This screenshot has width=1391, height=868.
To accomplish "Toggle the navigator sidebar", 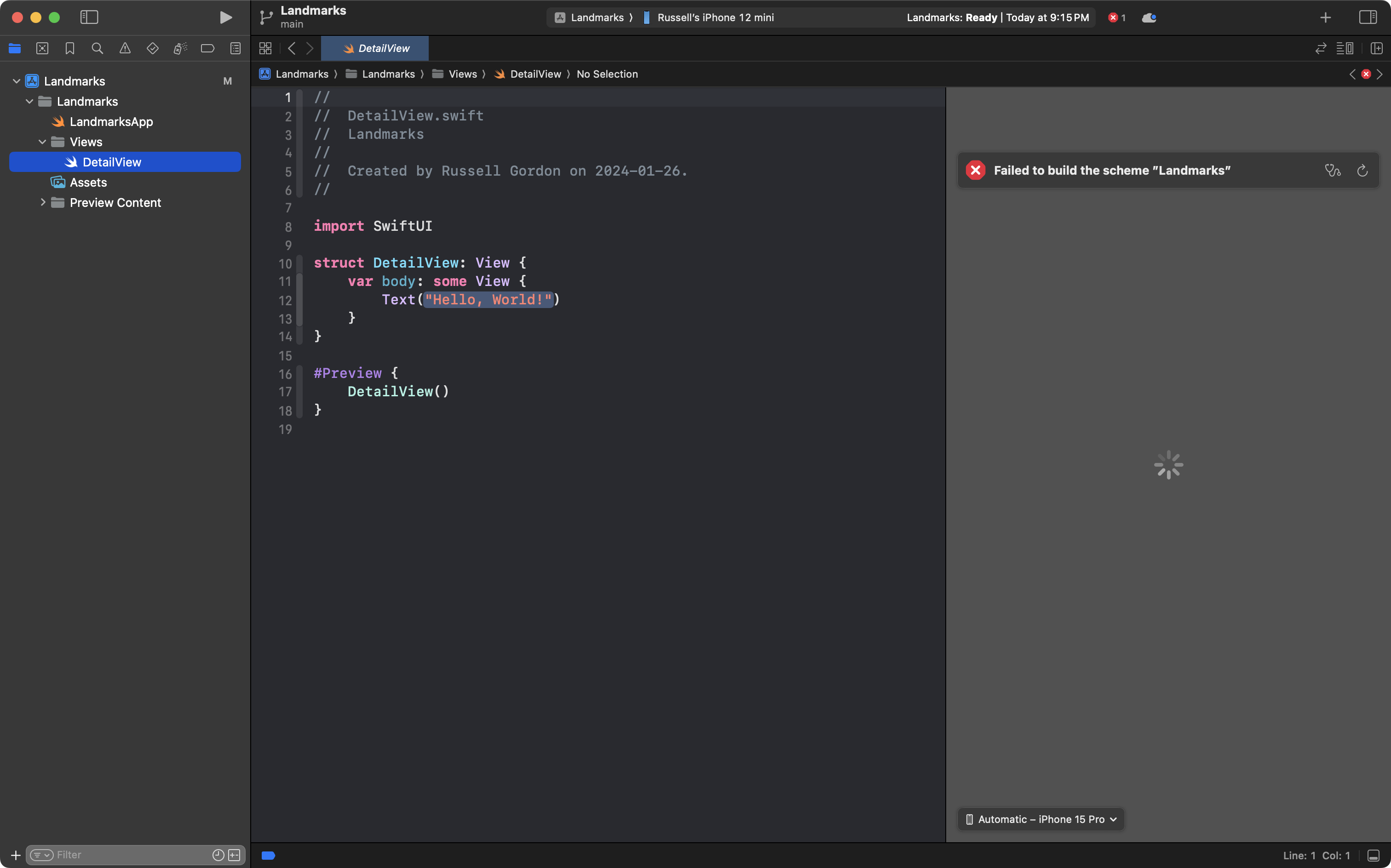I will (x=89, y=17).
